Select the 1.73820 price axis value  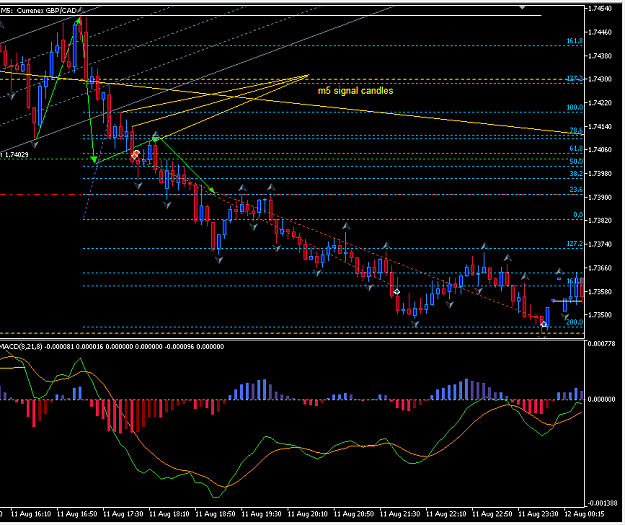[x=600, y=220]
